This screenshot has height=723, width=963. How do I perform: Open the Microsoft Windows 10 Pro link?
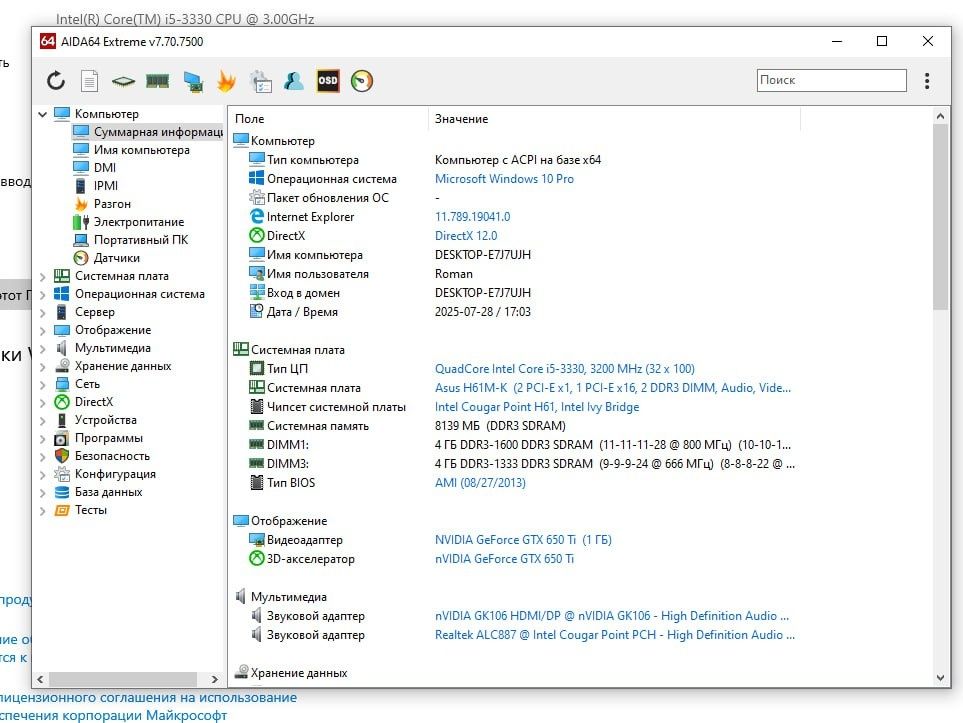click(x=504, y=179)
